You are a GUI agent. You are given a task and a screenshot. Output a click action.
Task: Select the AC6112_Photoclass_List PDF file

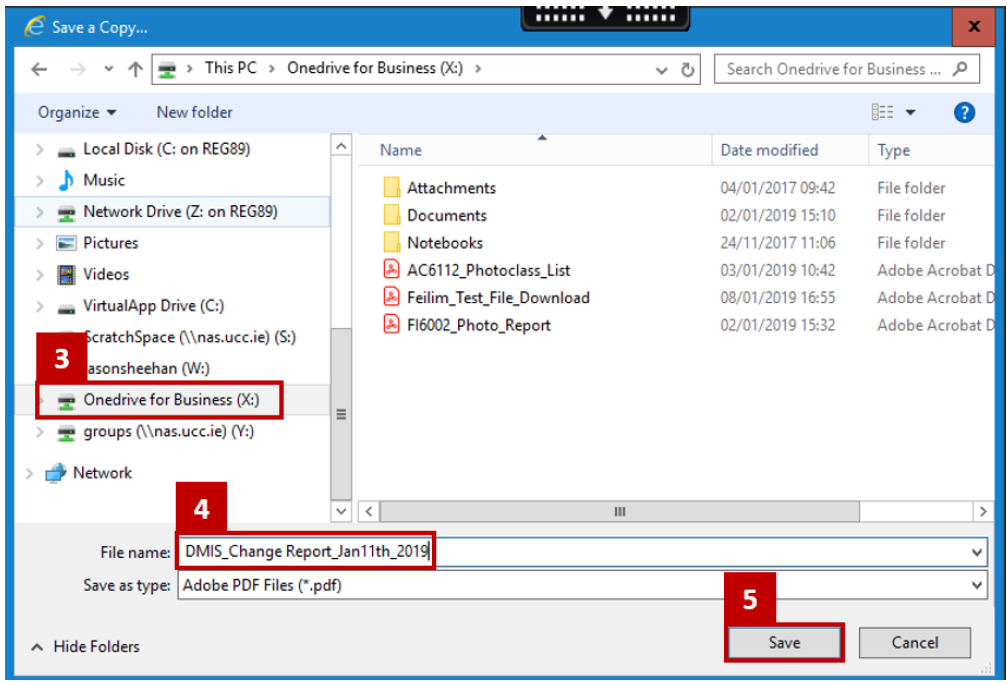488,270
